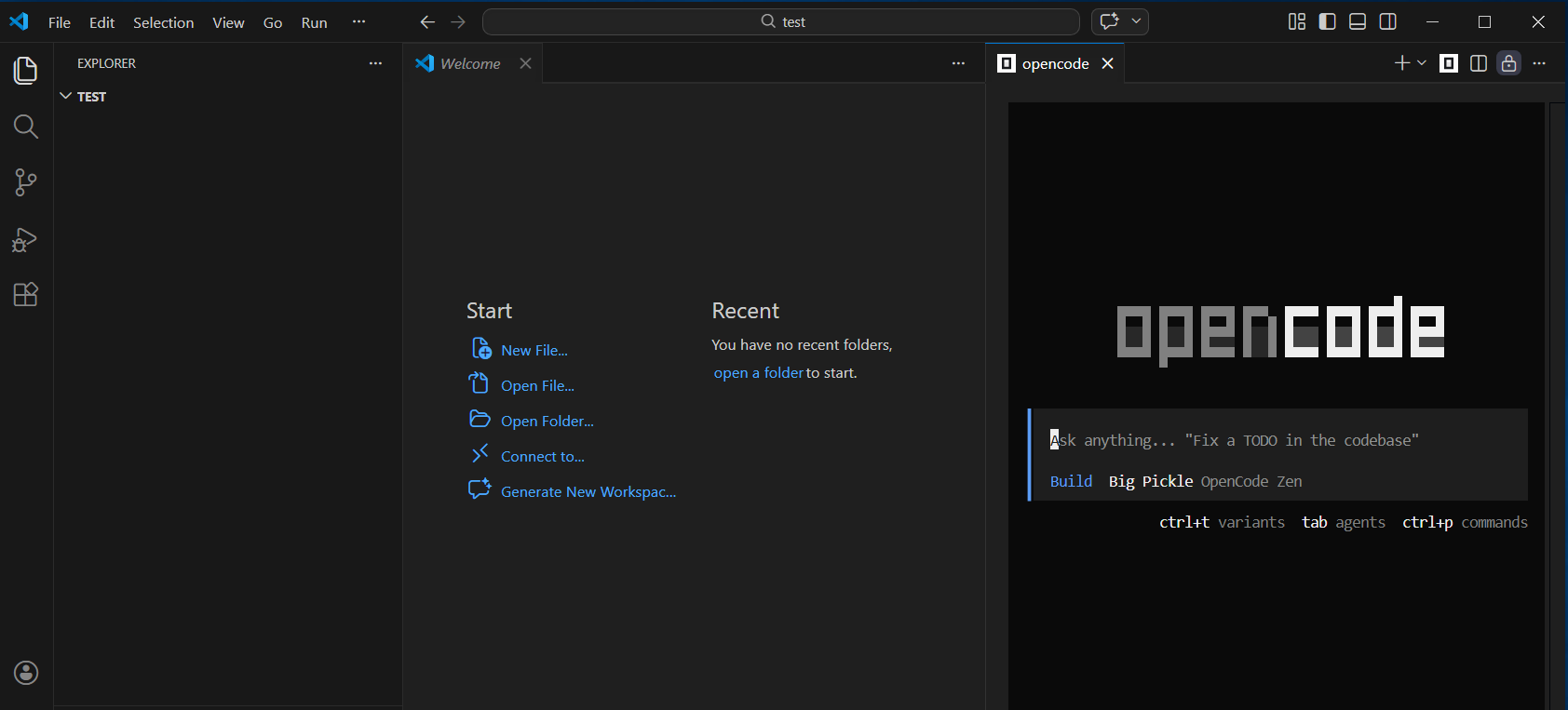Click the top search box showing test
This screenshot has width=1568, height=710.
click(780, 21)
